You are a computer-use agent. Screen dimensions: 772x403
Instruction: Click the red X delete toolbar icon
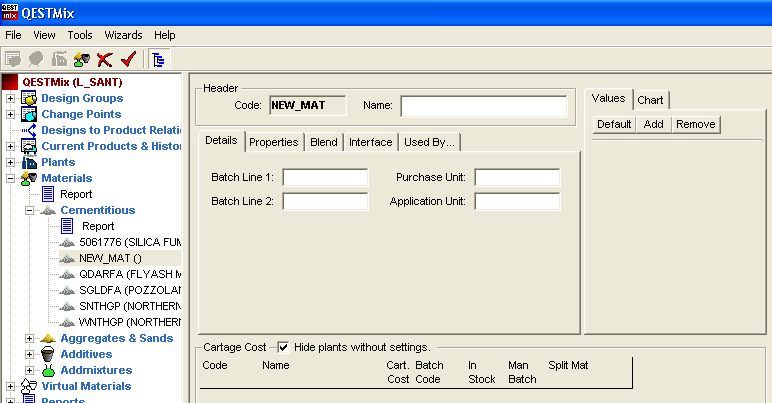[x=104, y=60]
